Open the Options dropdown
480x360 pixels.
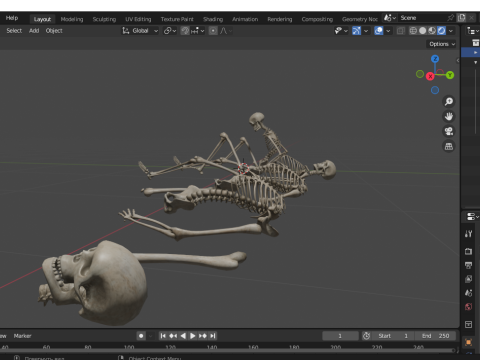pos(442,44)
